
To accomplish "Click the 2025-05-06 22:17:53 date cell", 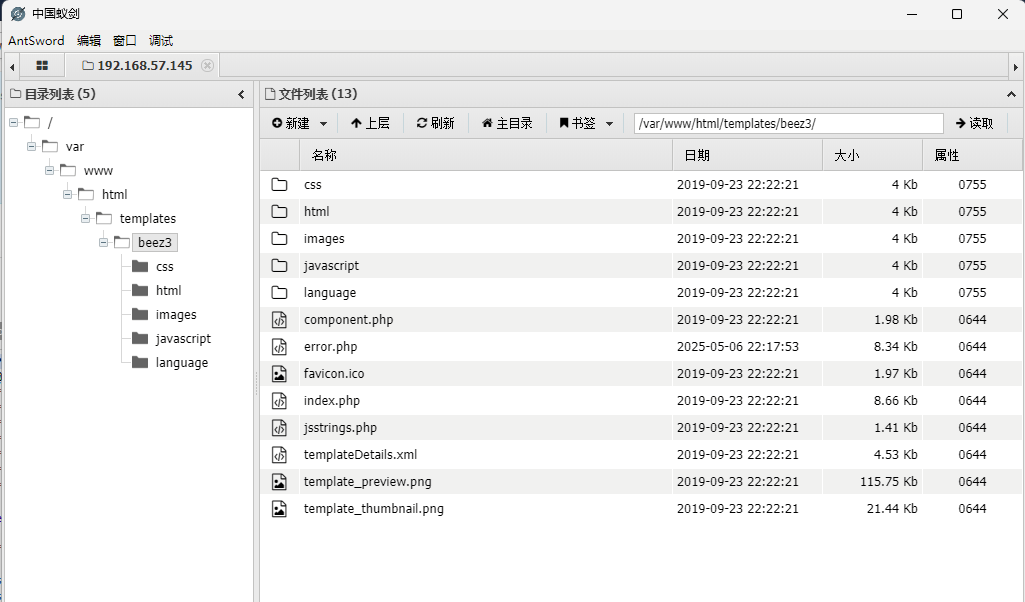I will tap(737, 346).
